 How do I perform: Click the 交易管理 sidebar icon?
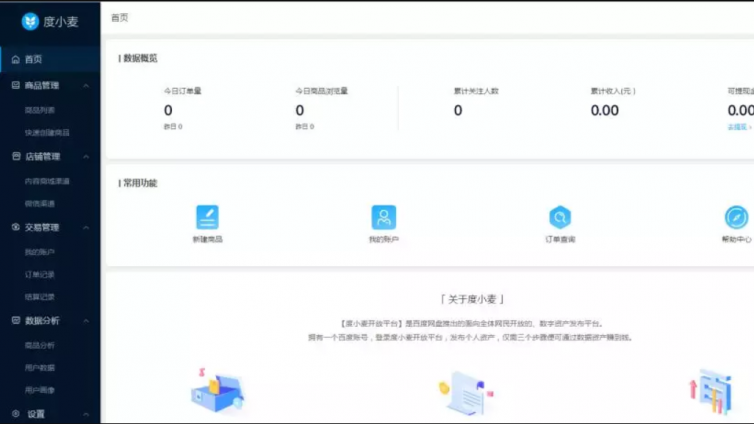pyautogui.click(x=16, y=227)
